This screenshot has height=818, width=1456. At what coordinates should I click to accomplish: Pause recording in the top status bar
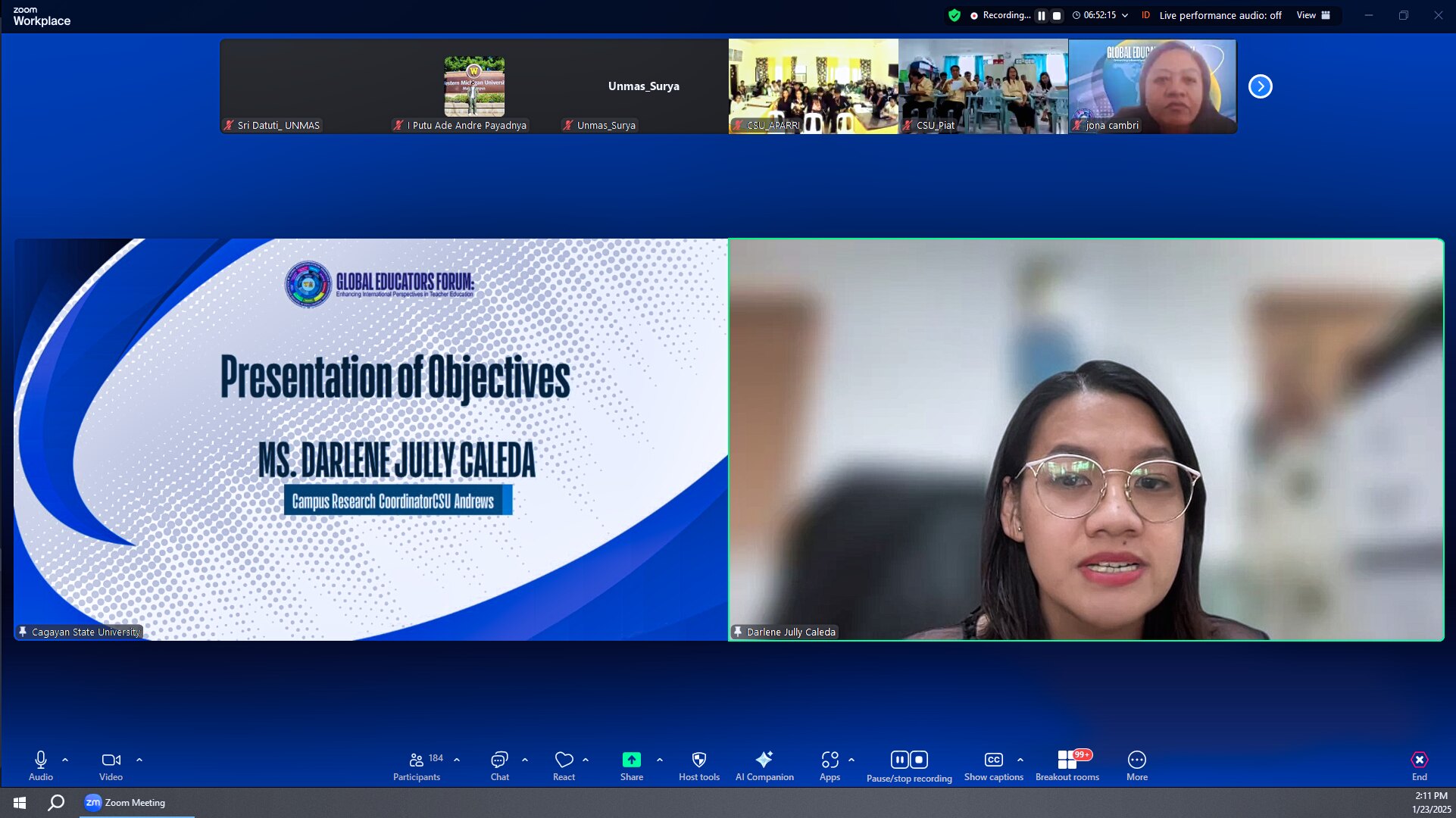point(1042,15)
